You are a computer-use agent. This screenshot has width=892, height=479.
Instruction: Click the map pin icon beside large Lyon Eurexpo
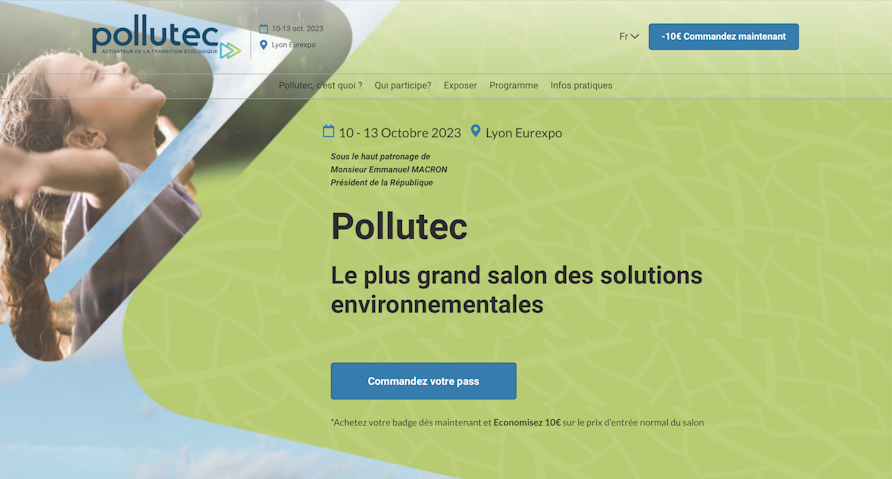(x=476, y=131)
